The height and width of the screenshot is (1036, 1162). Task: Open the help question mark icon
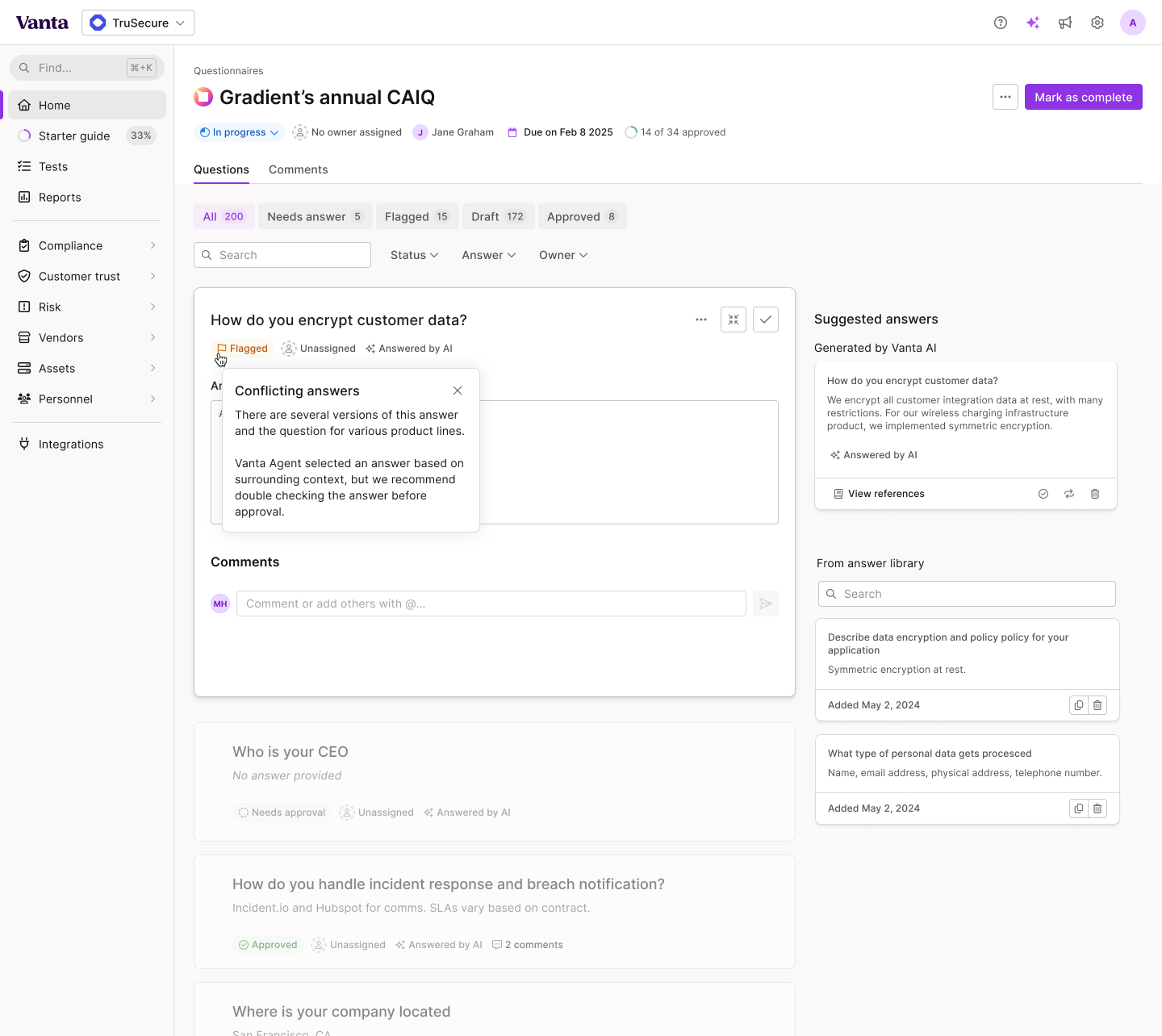point(1001,23)
